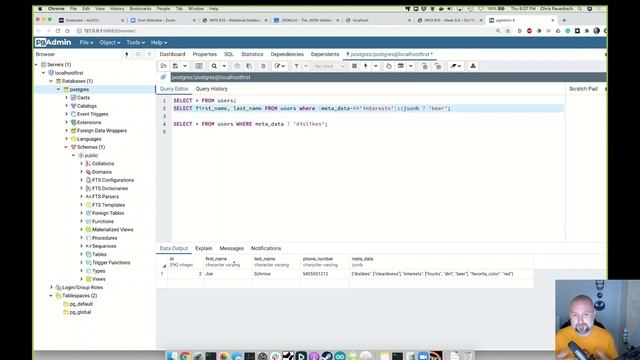Viewport: 640px width, 360px height.
Task: Open the Find options dropdown arrow
Action: (x=224, y=66)
